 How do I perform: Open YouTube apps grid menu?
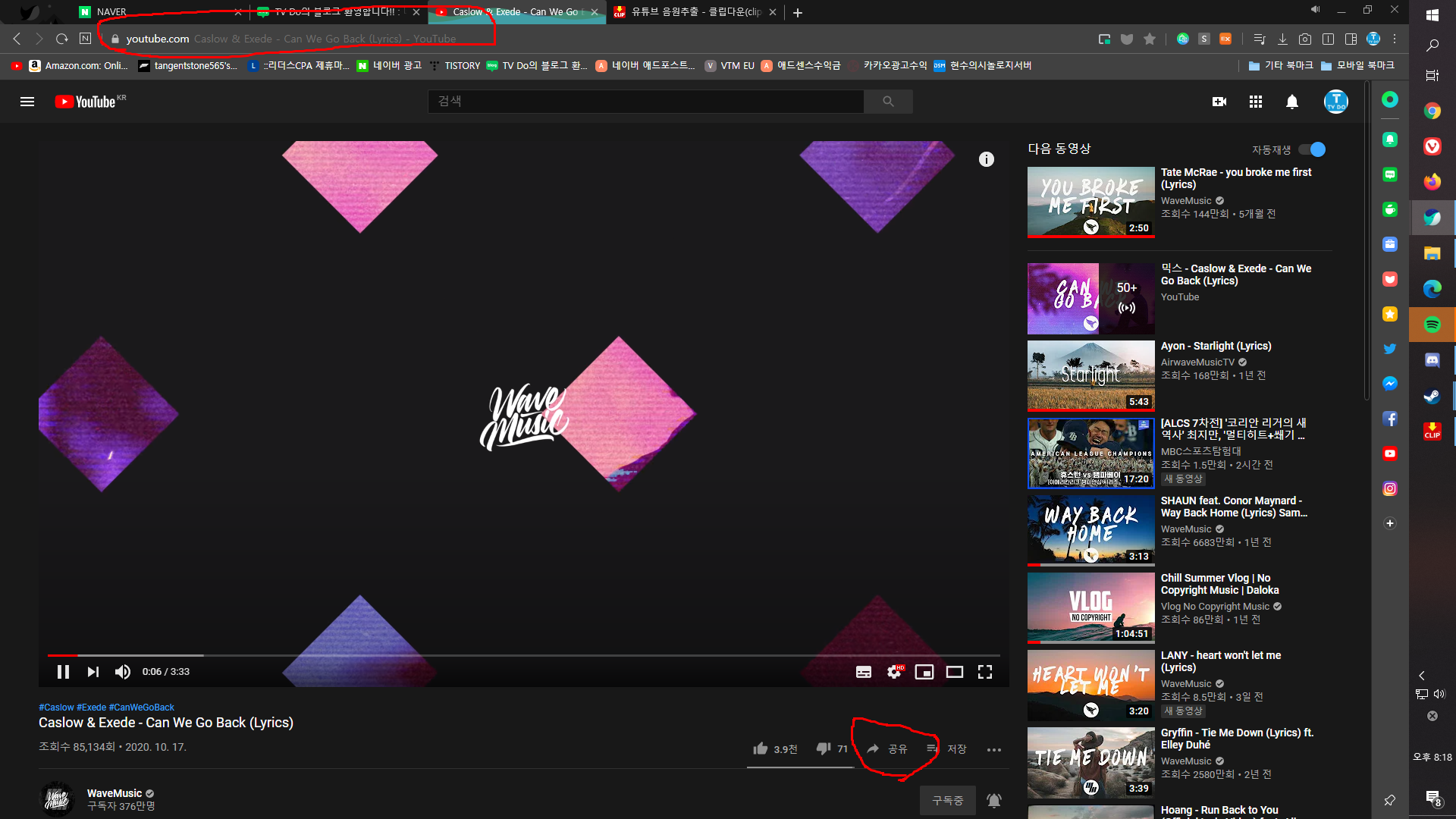[x=1255, y=102]
